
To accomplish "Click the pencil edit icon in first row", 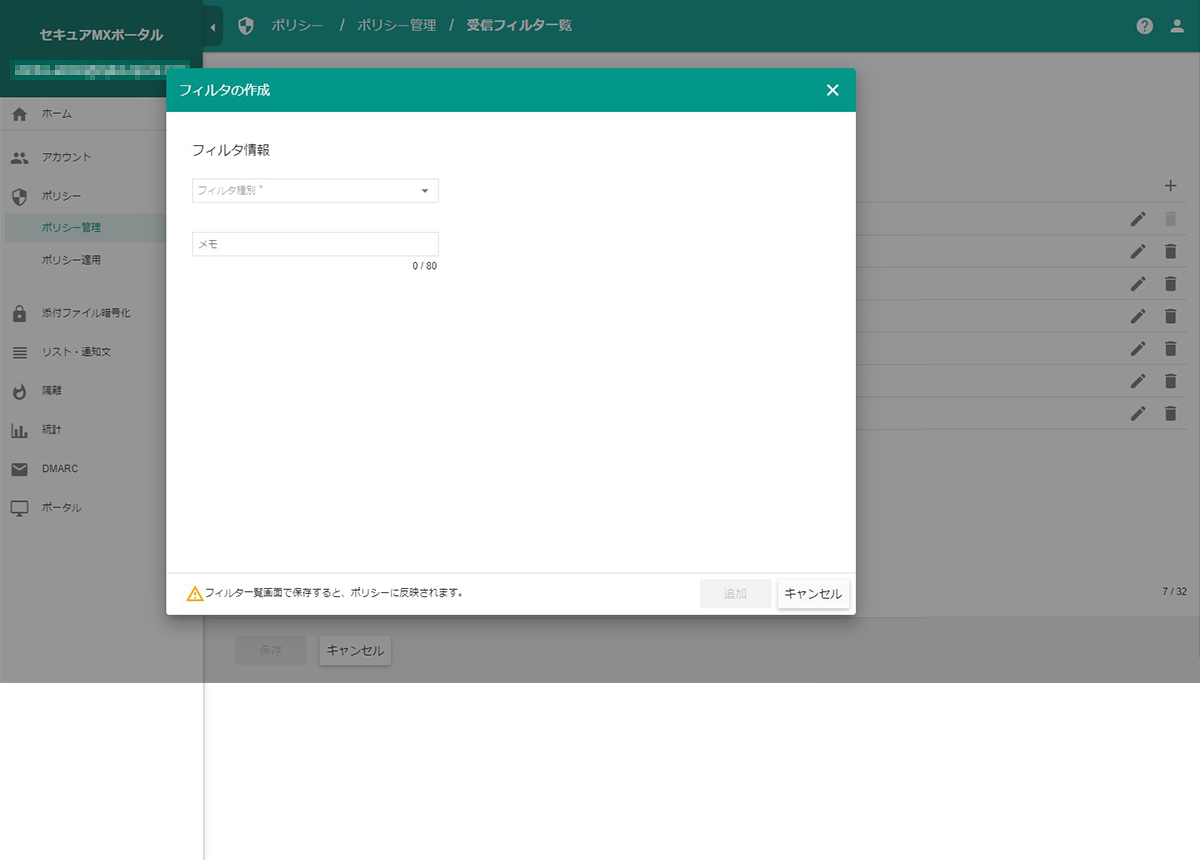I will [1137, 219].
